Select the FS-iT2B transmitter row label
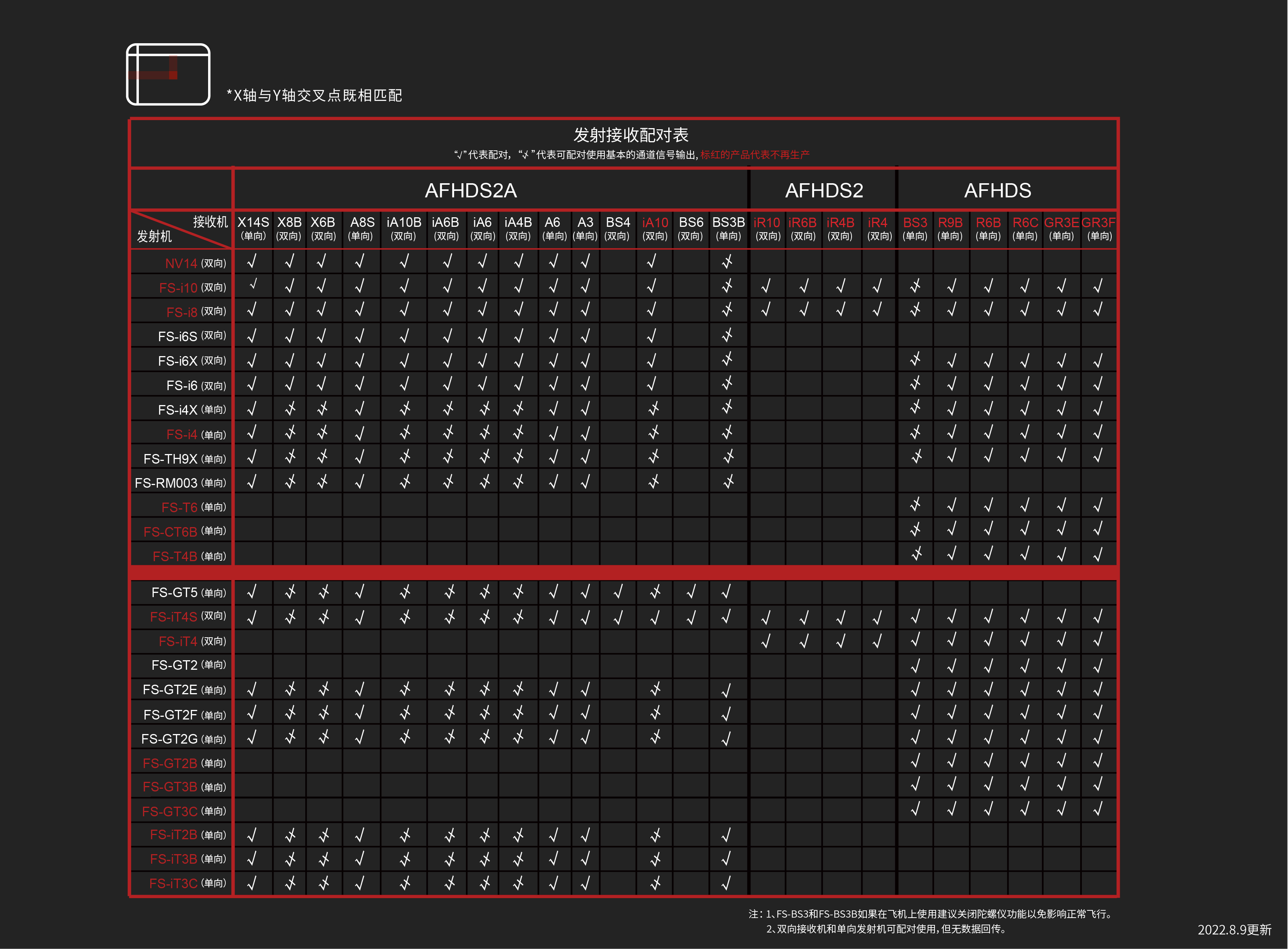The height and width of the screenshot is (949, 1288). (188, 834)
